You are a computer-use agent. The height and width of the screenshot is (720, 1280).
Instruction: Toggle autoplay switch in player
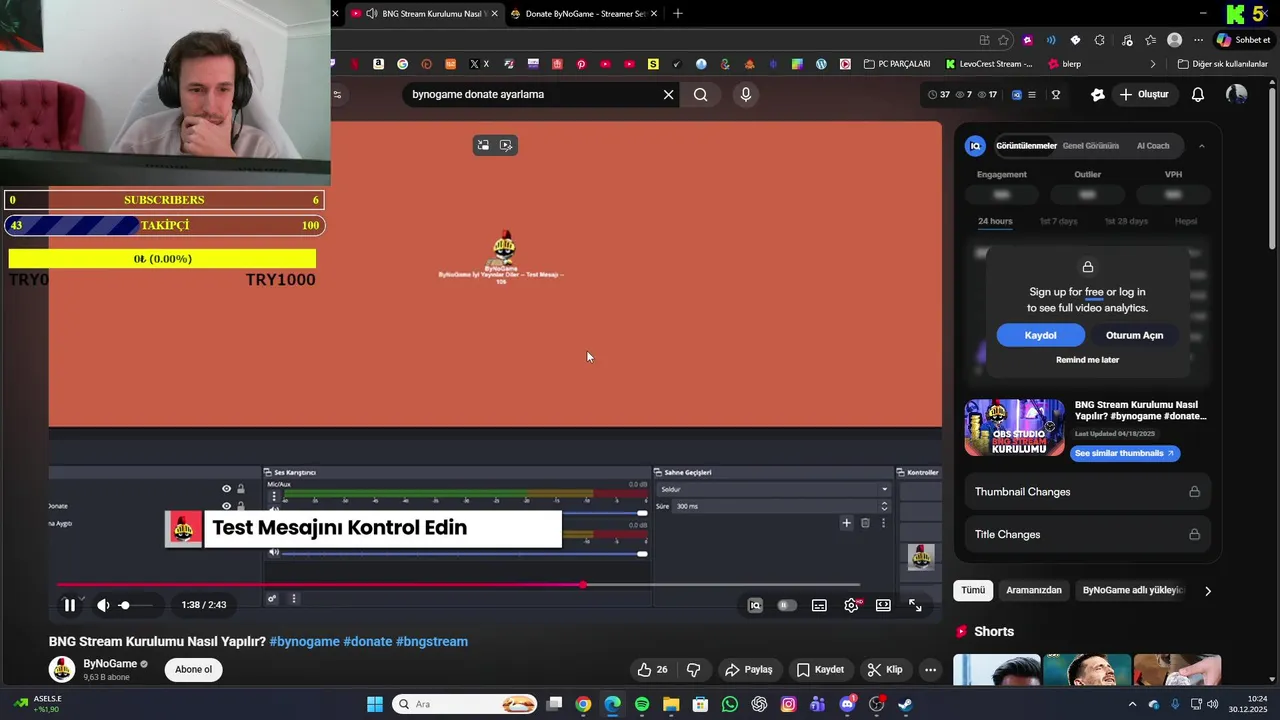[787, 605]
